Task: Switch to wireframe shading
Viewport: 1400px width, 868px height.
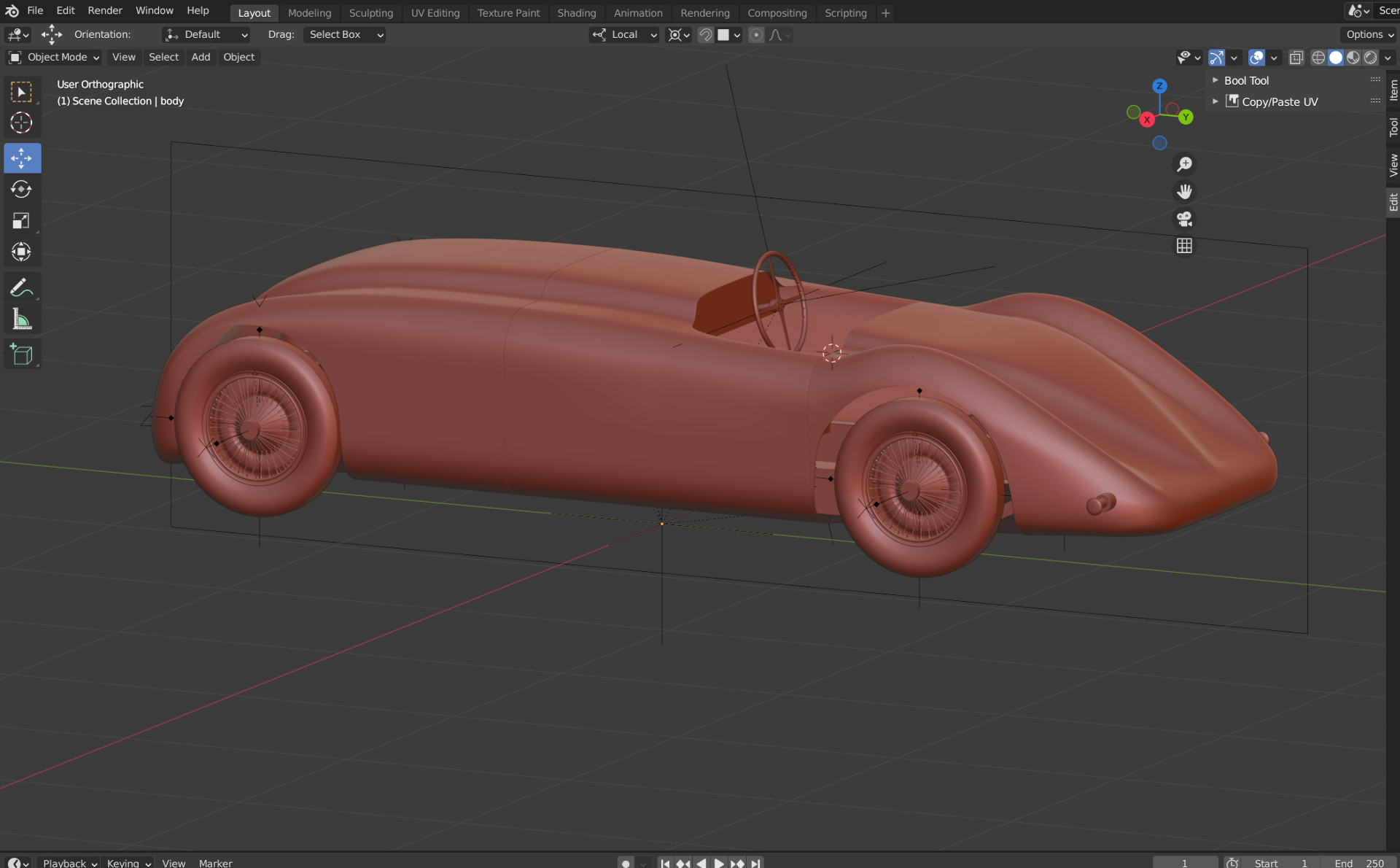Action: 1318,58
